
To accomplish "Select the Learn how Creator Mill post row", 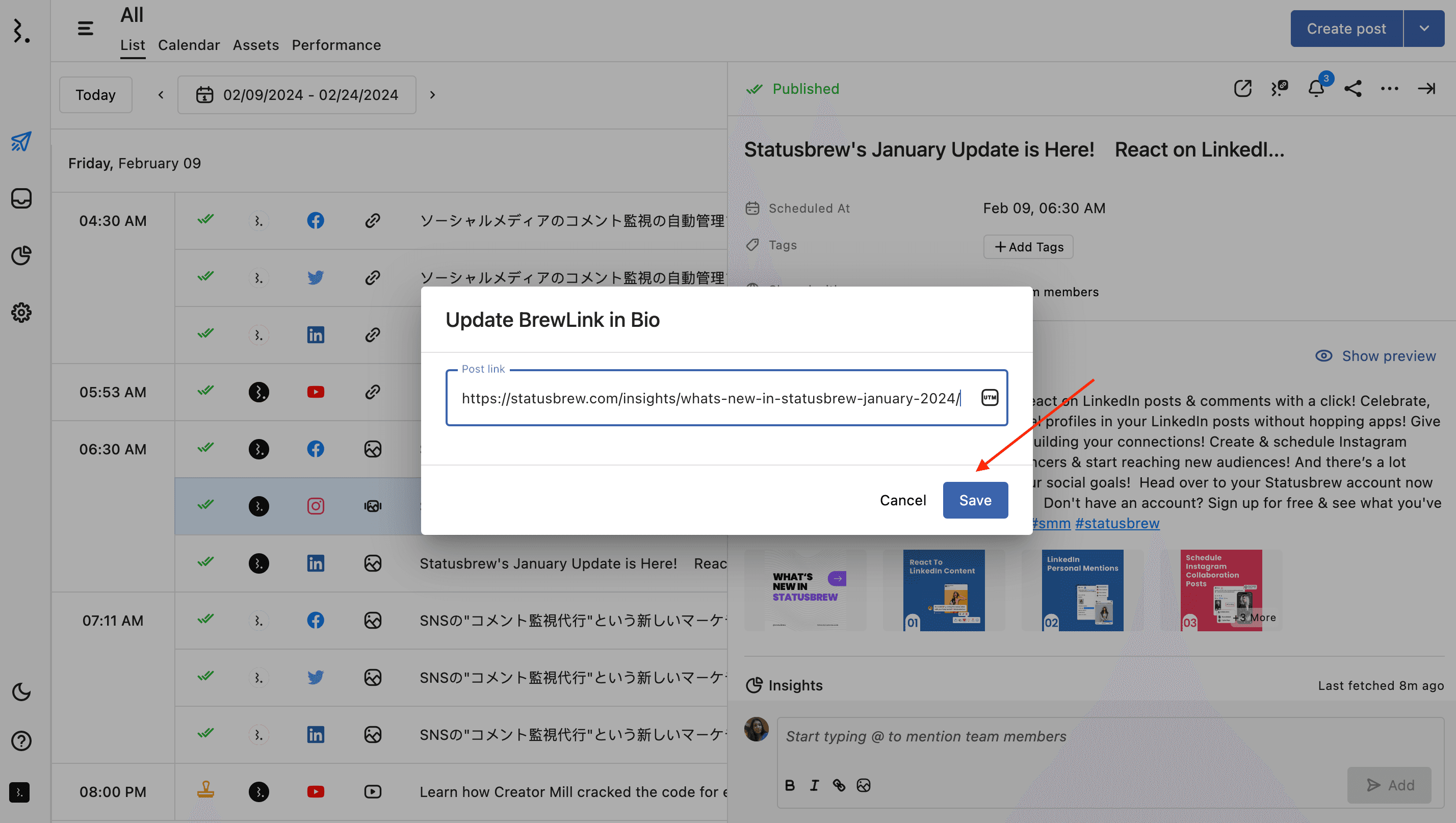I will pyautogui.click(x=451, y=792).
